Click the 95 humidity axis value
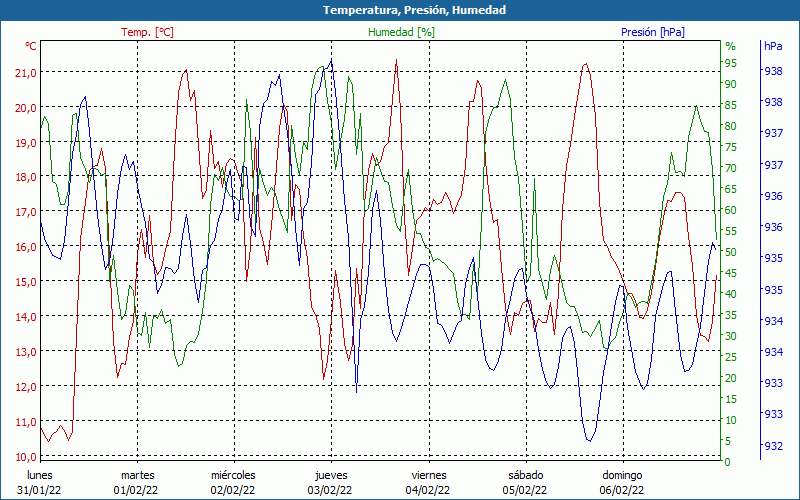 point(731,63)
